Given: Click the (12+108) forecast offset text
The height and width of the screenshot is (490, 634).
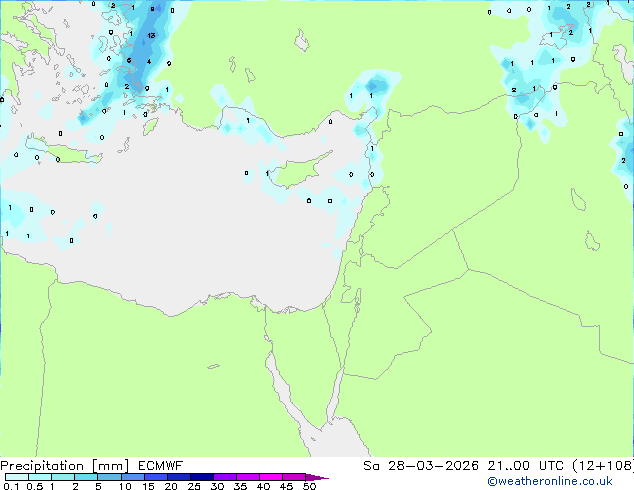Looking at the screenshot, I should point(603,466).
